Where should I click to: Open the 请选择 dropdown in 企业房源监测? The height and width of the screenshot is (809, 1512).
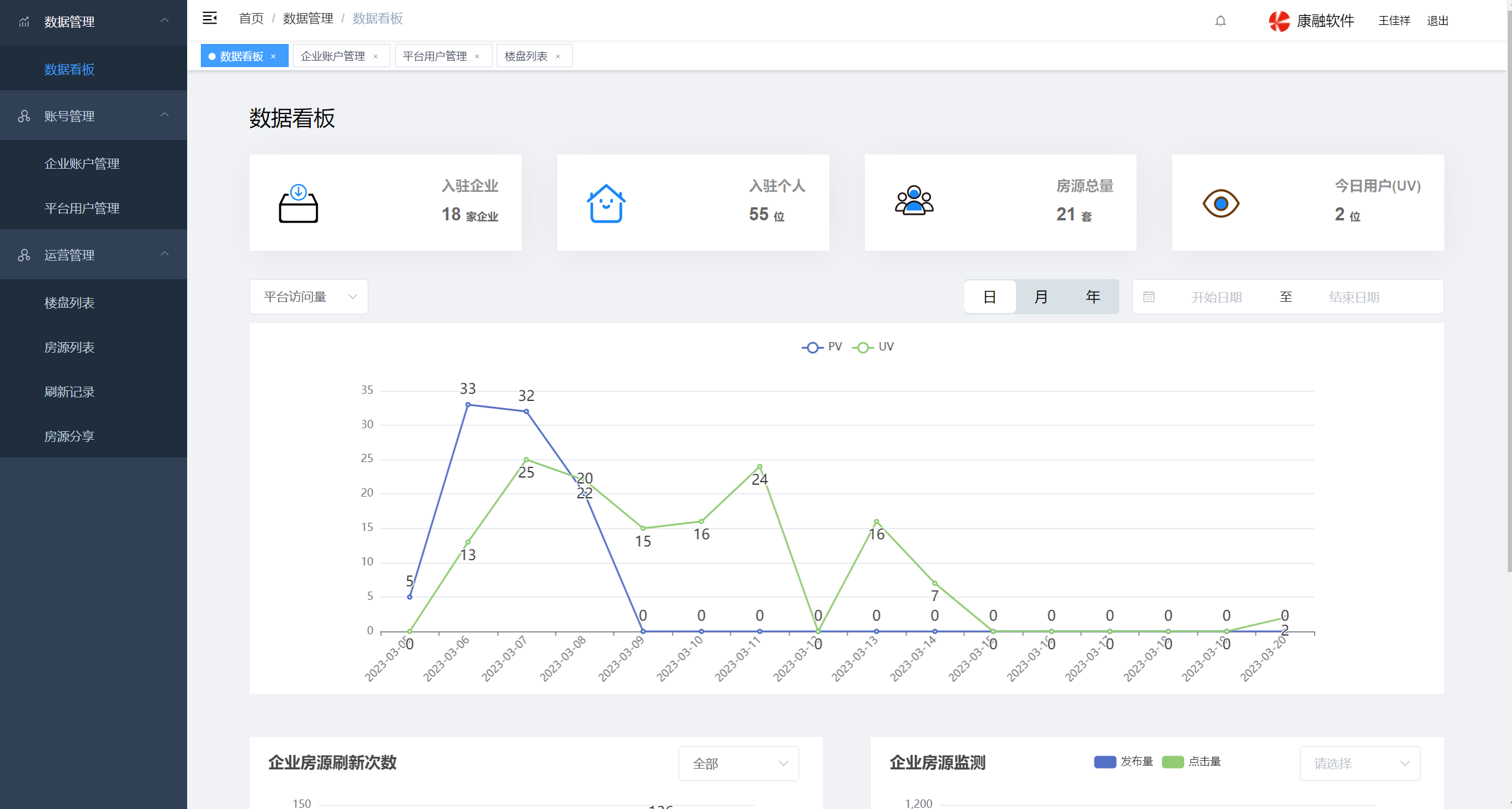tap(1360, 763)
